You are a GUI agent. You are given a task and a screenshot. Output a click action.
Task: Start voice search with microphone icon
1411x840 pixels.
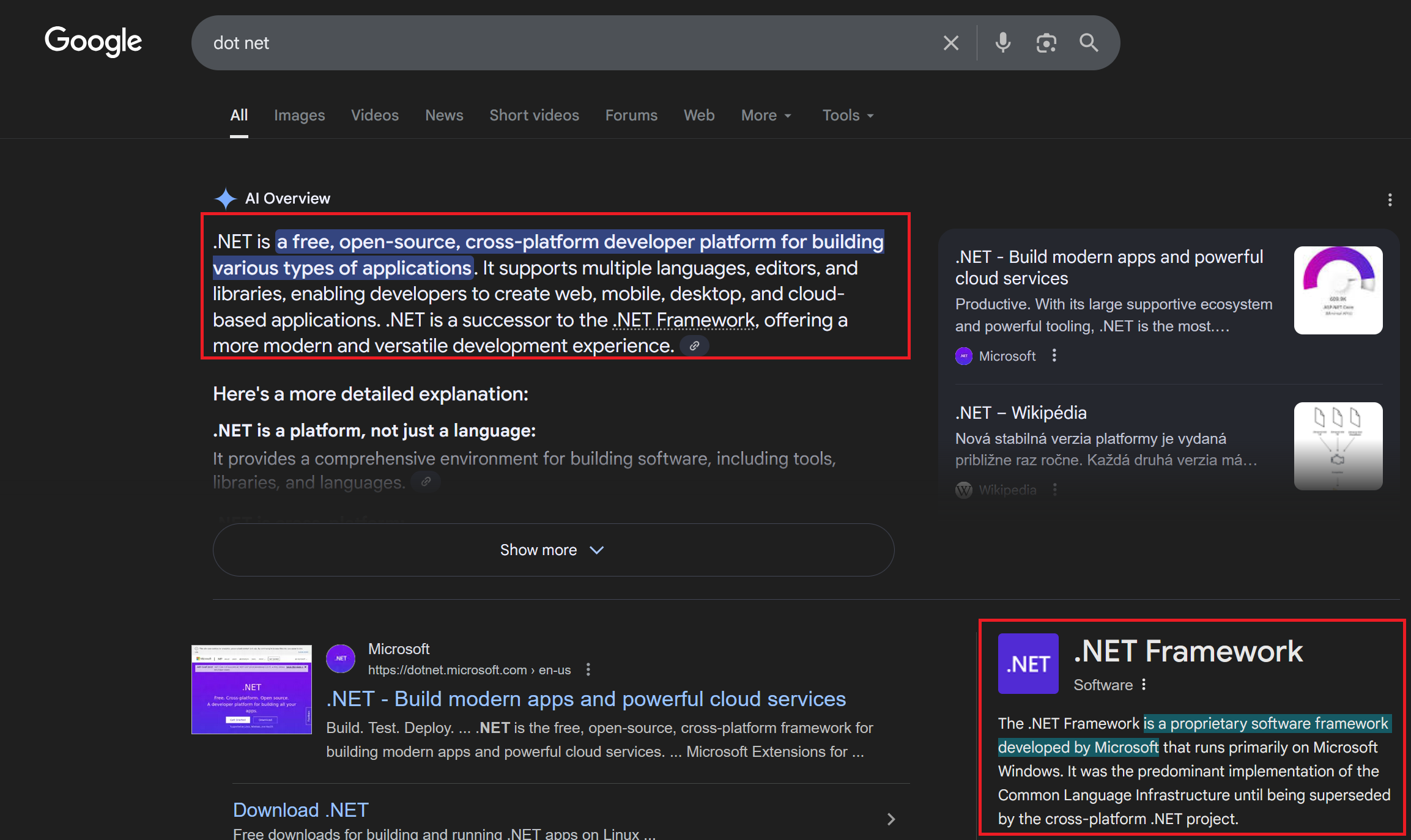click(1003, 43)
